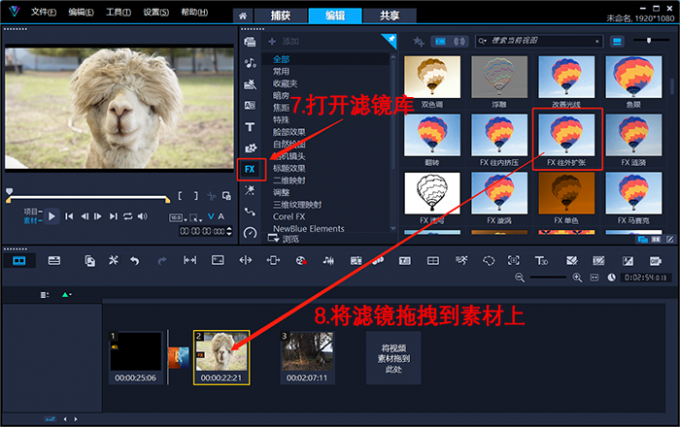Open the speed gauge library icon
This screenshot has height=427, width=680.
click(250, 233)
